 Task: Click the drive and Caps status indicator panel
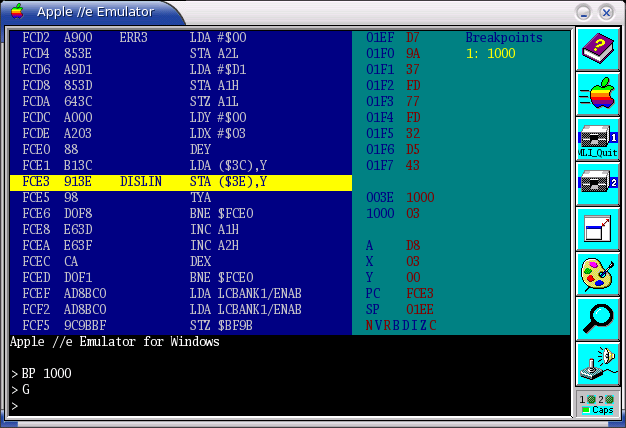tap(598, 404)
